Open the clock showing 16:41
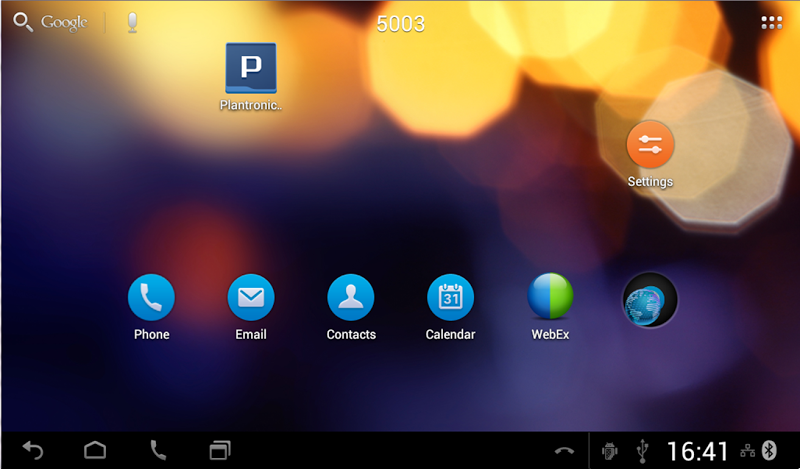The width and height of the screenshot is (800, 469). [x=698, y=451]
